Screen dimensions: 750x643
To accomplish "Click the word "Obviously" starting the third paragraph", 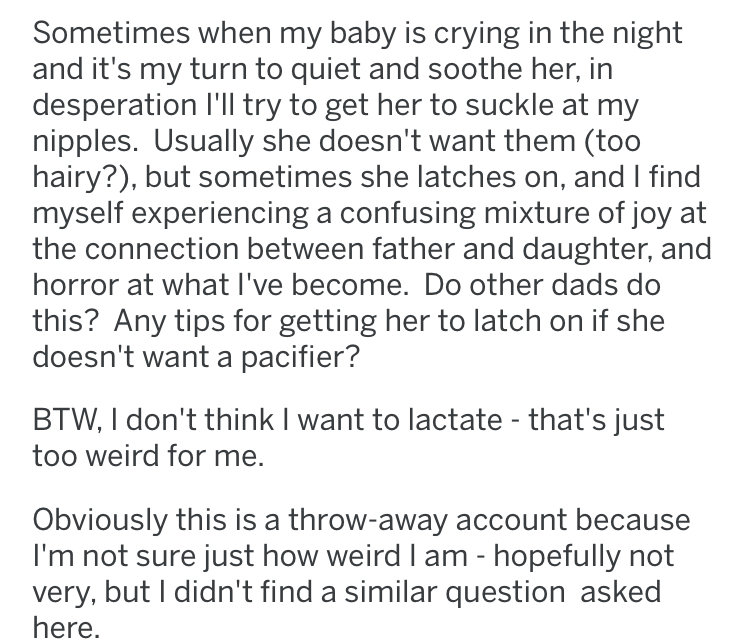I will coord(100,520).
